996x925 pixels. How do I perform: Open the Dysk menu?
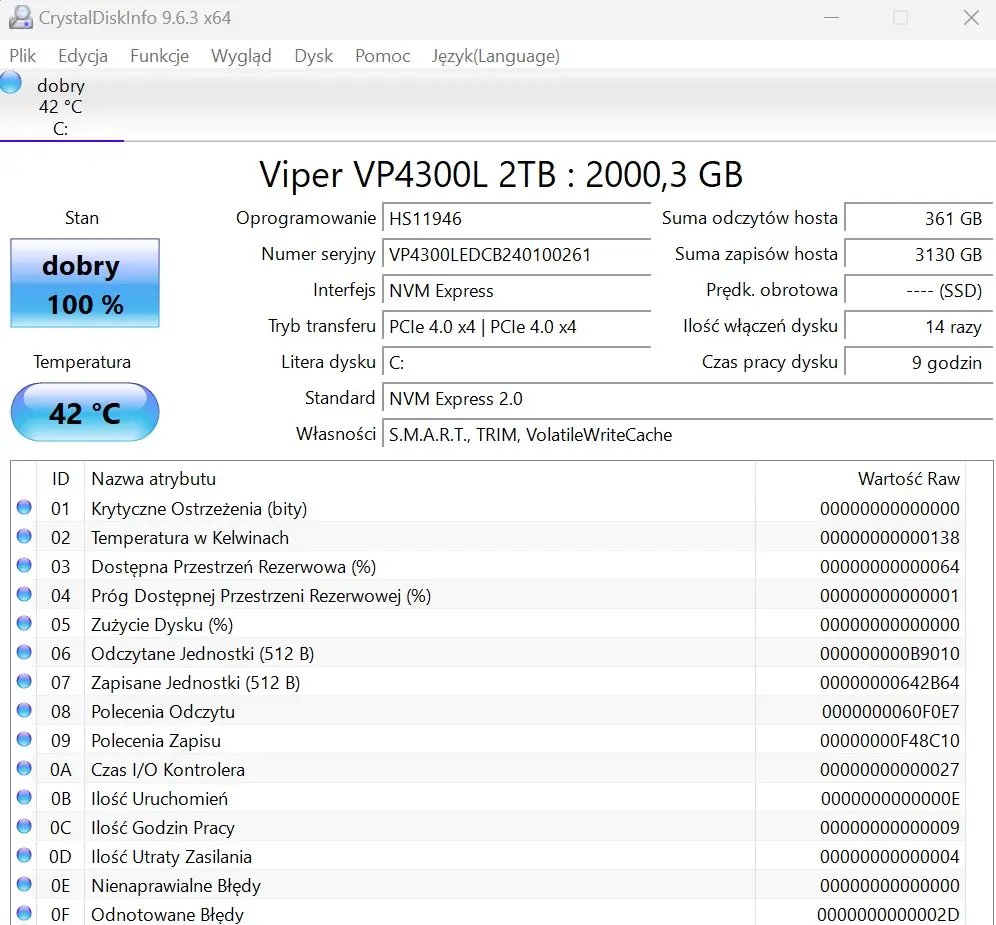tap(313, 56)
